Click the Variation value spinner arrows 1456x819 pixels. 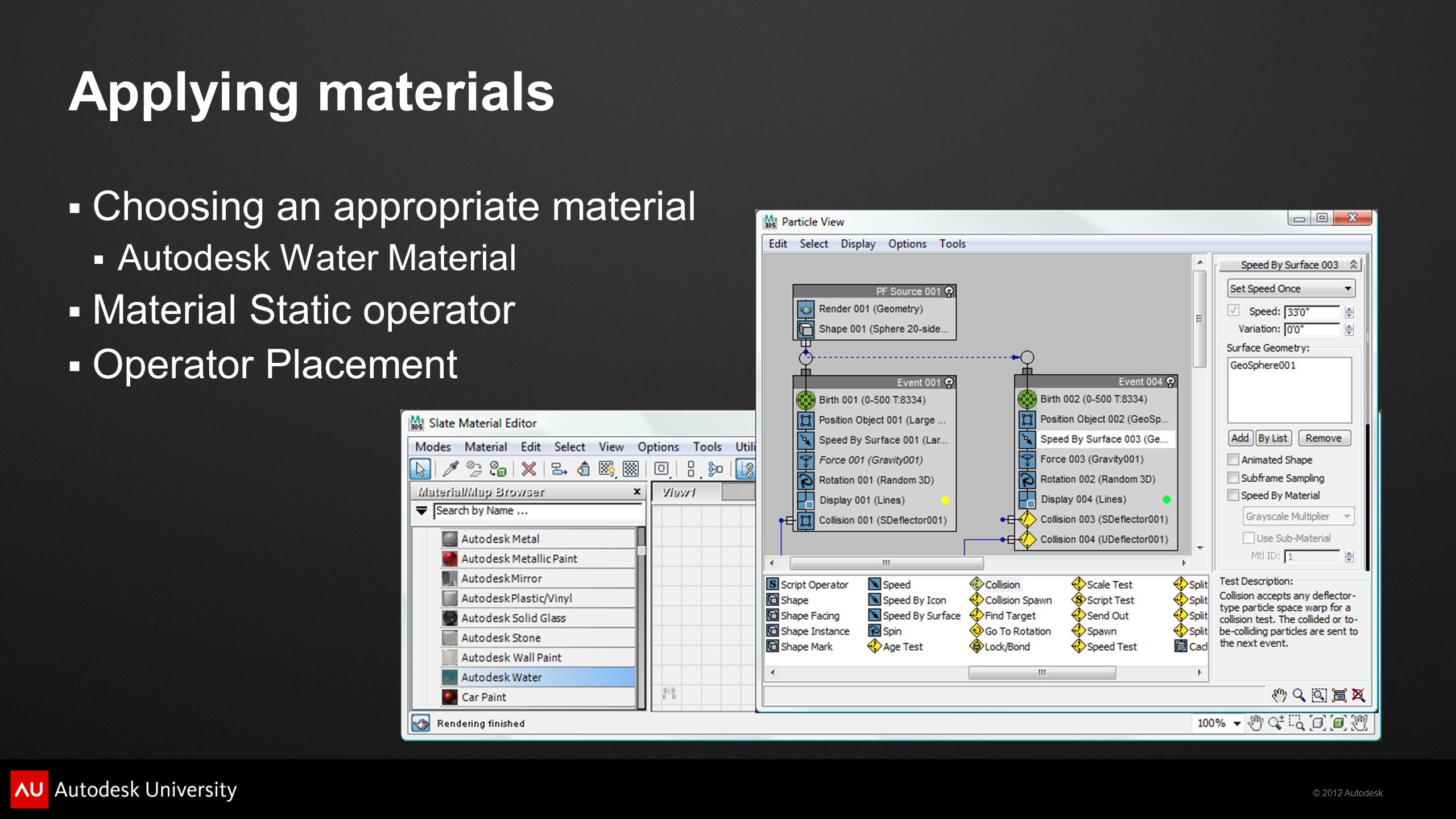(x=1350, y=329)
